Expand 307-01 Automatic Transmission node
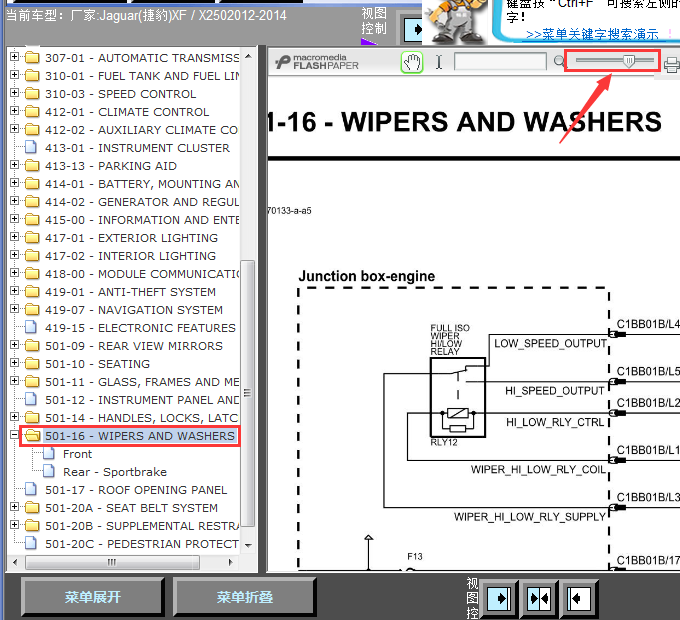 point(14,57)
